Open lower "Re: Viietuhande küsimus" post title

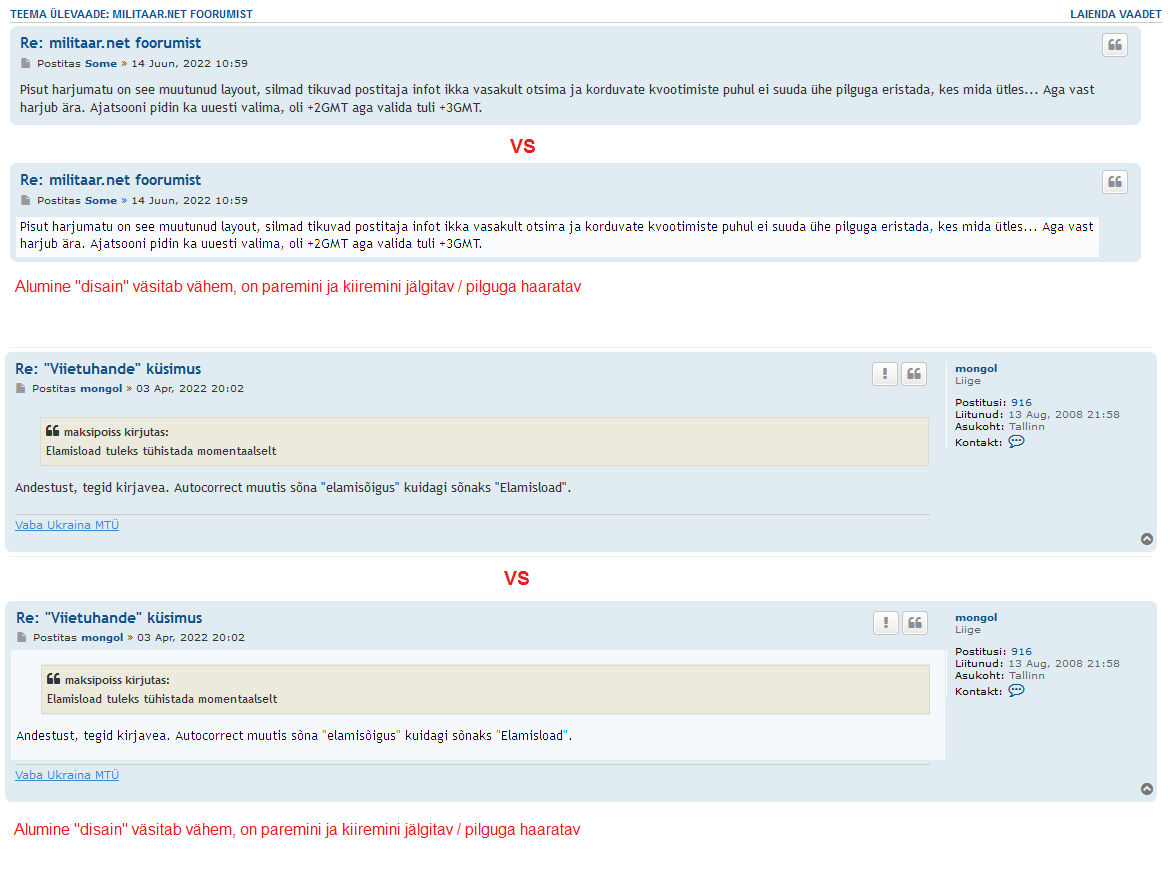tap(109, 618)
